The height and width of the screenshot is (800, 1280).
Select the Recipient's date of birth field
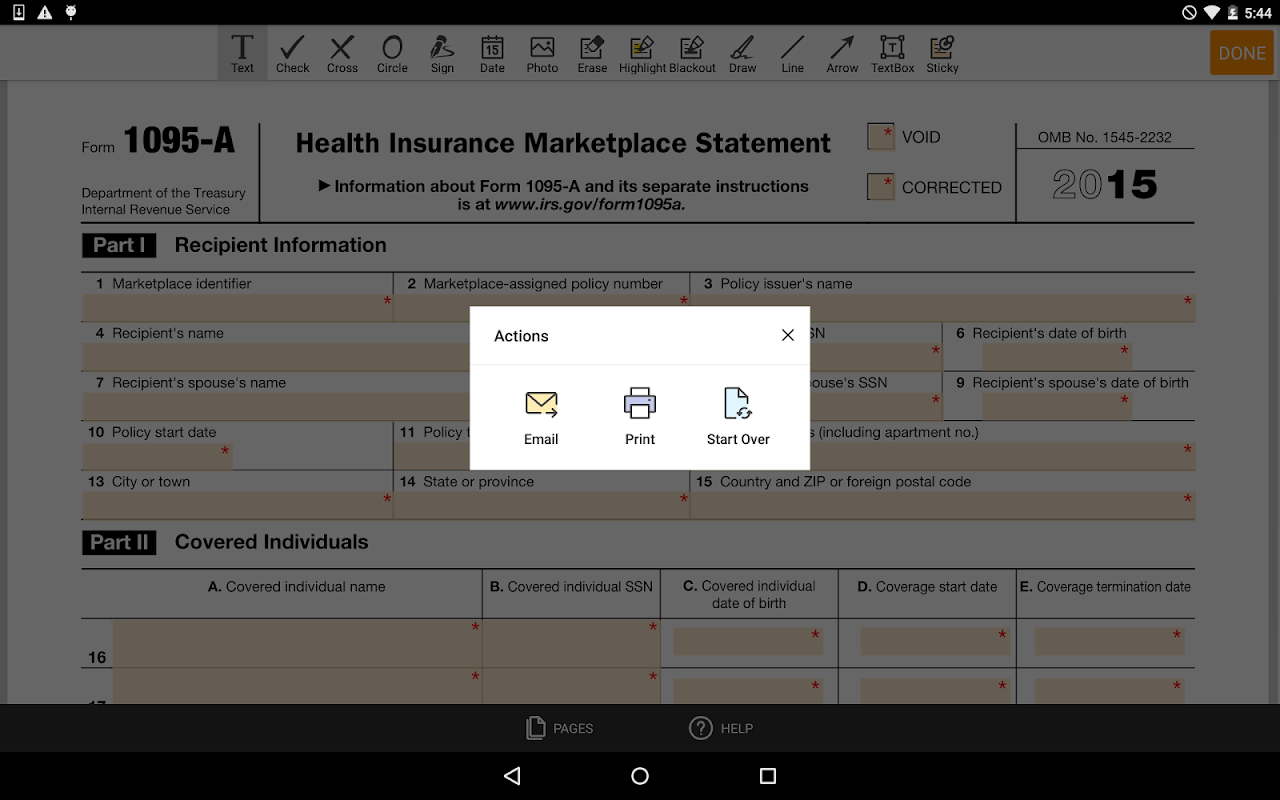(1057, 357)
